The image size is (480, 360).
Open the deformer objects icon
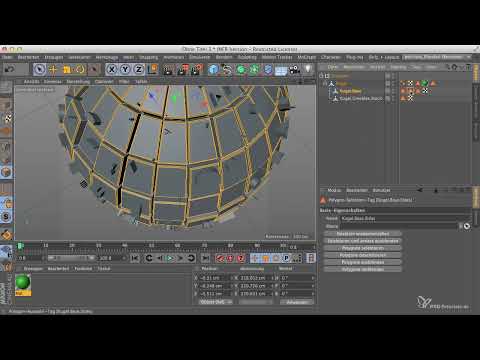pyautogui.click(x=268, y=69)
